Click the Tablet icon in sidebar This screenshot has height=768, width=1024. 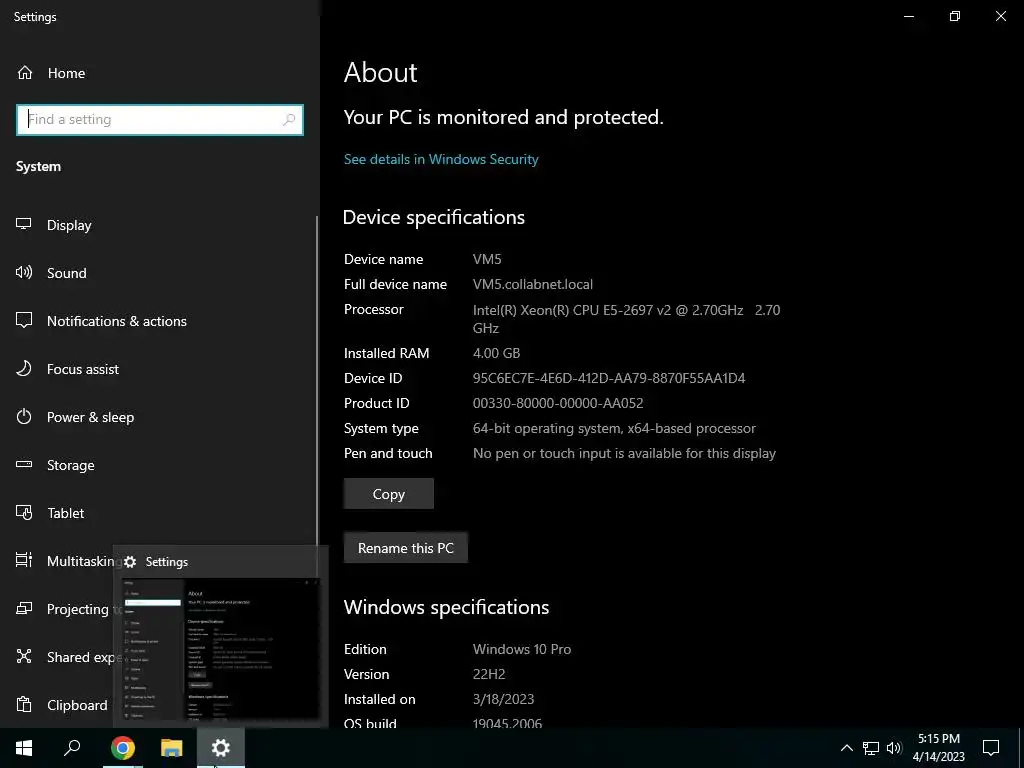pos(24,513)
